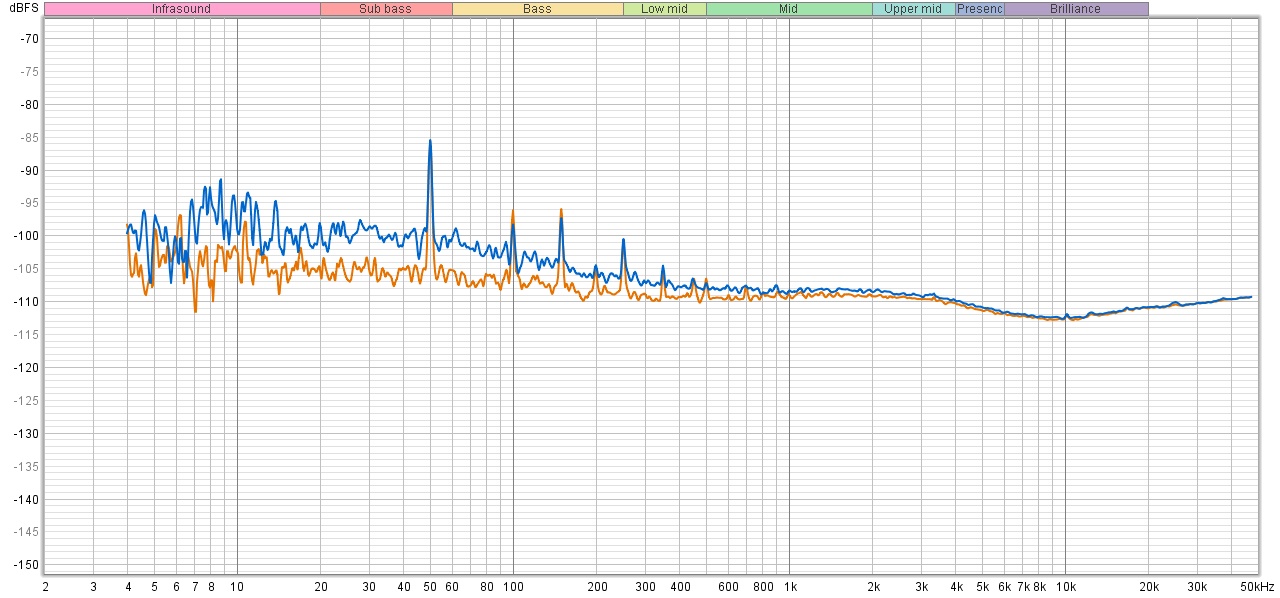Click the 600 frequency axis label

(x=728, y=586)
